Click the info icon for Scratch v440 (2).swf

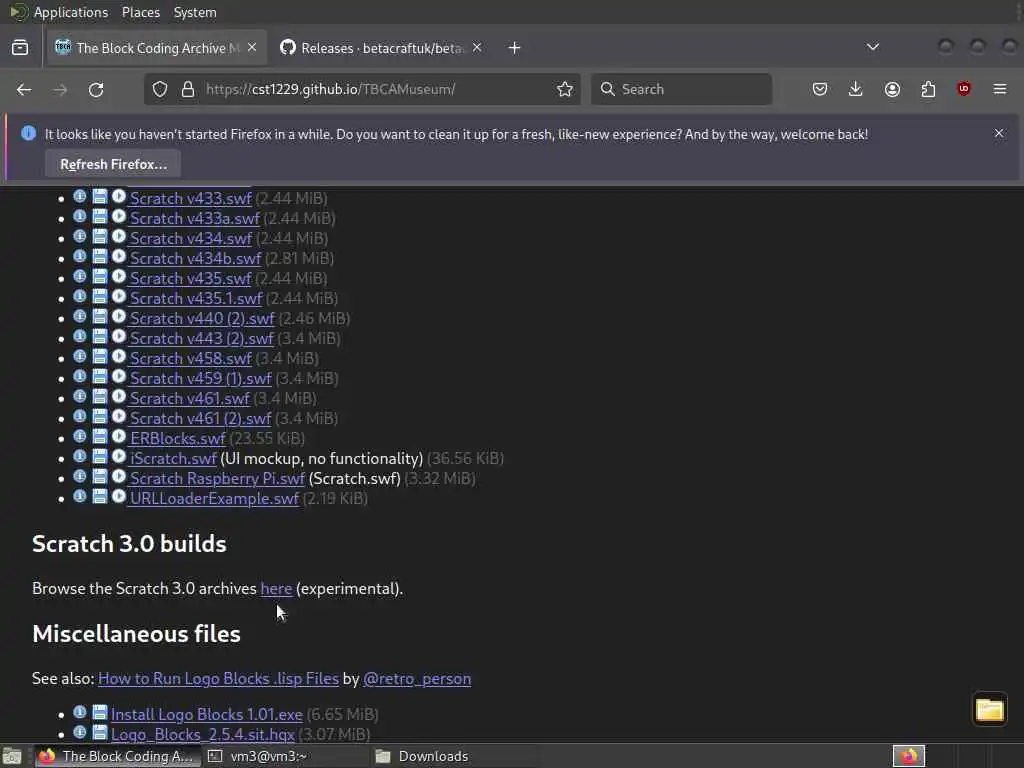(x=80, y=317)
